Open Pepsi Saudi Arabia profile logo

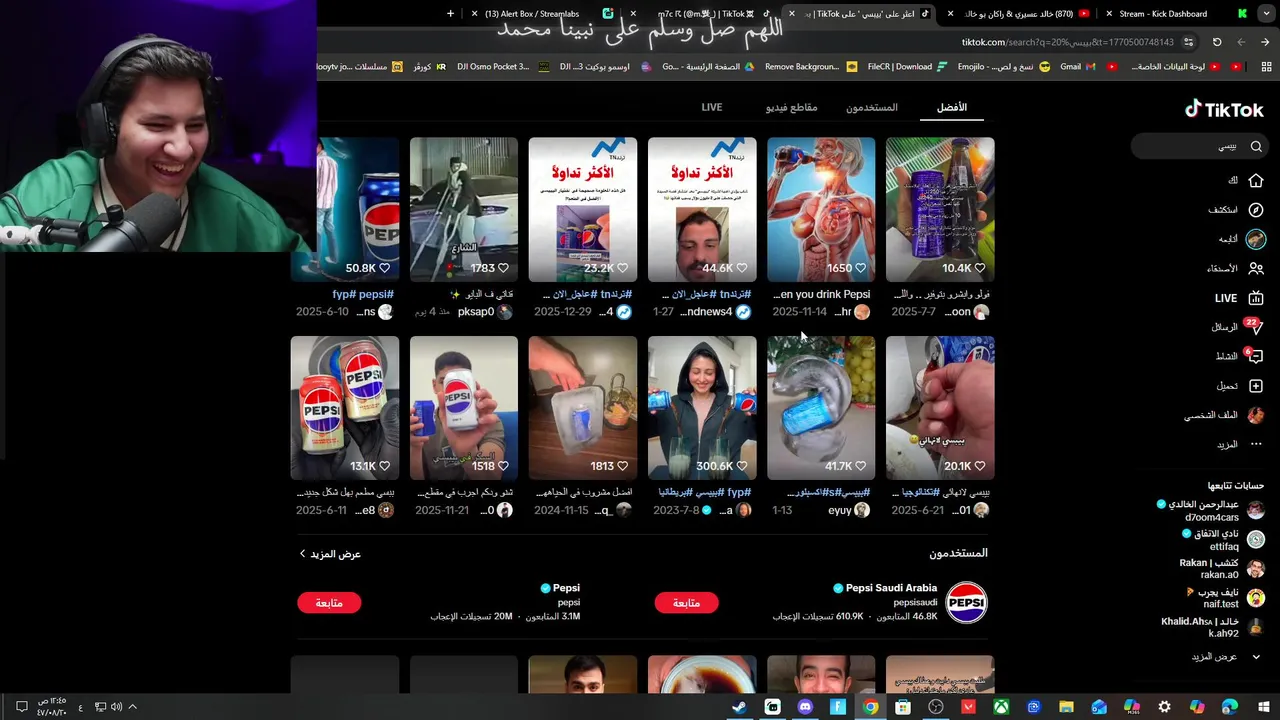pyautogui.click(x=966, y=602)
